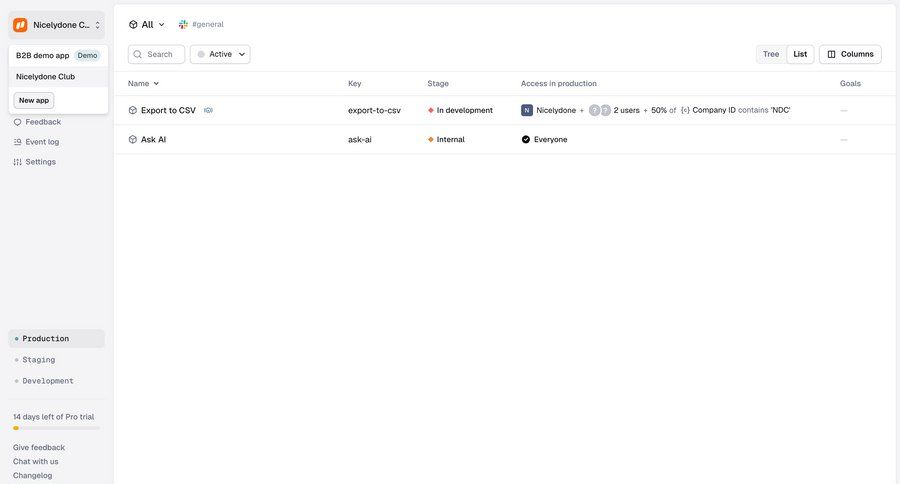
Task: Click the 2 users avatar icons
Action: 600,110
